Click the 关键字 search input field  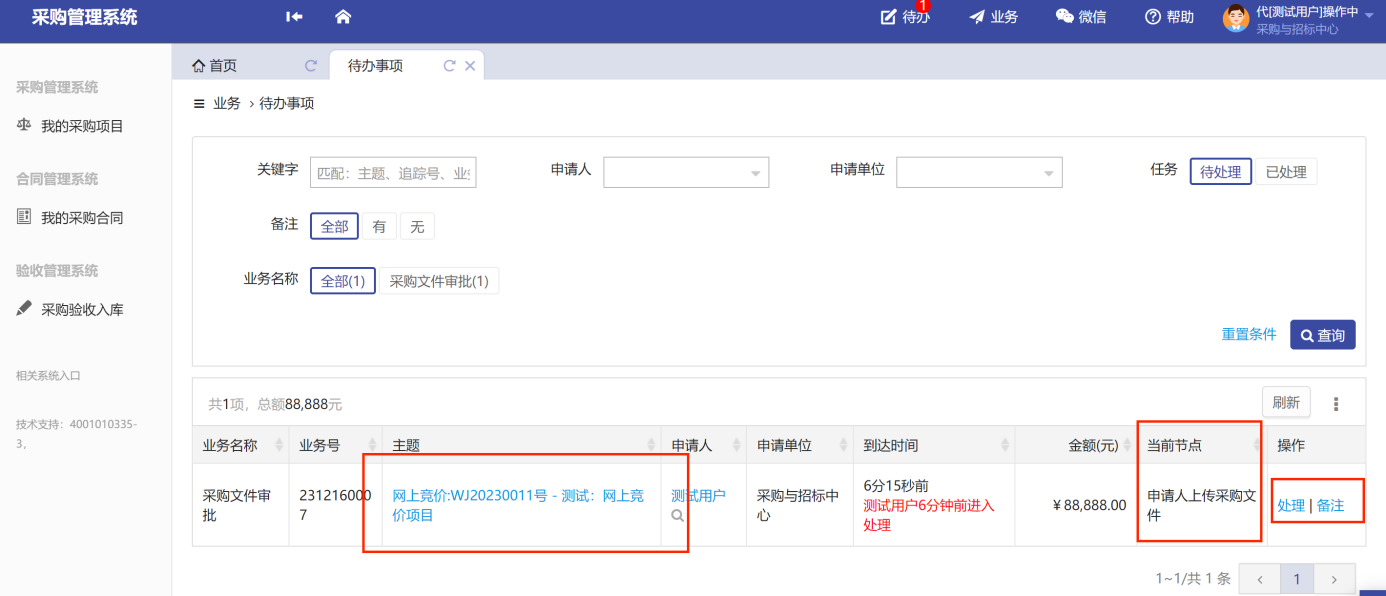(x=393, y=173)
